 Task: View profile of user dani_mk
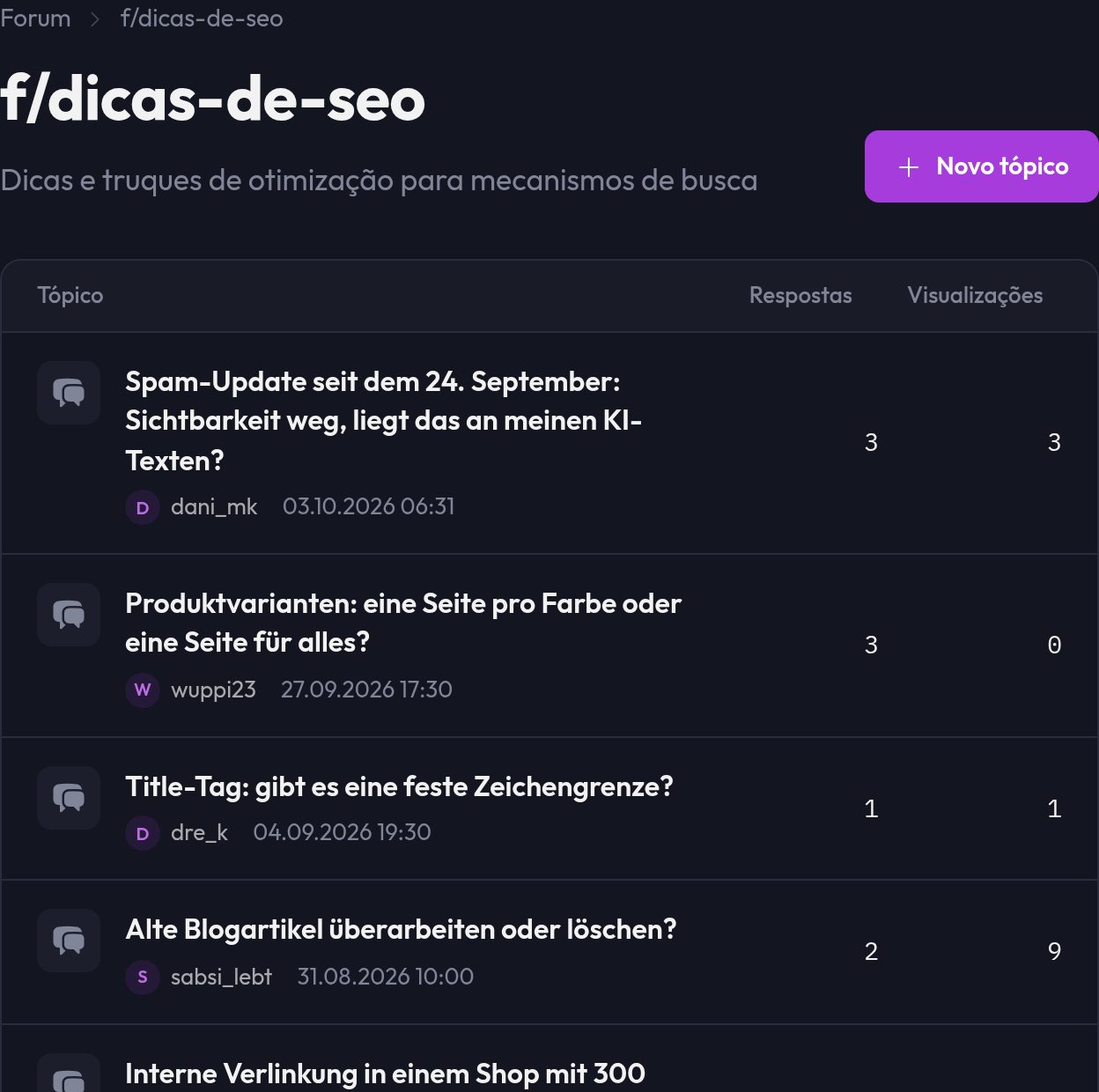click(214, 506)
